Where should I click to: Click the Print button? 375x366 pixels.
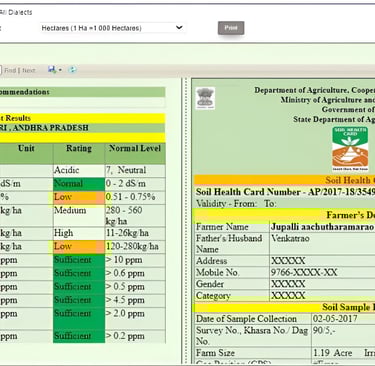pyautogui.click(x=231, y=28)
